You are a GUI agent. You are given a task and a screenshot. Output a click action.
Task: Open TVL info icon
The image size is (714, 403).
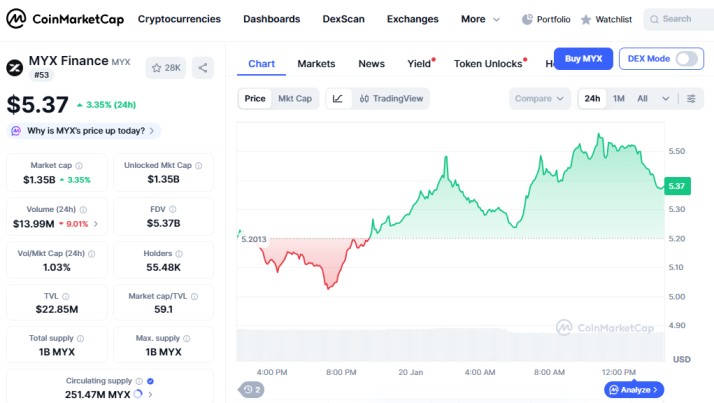point(66,296)
